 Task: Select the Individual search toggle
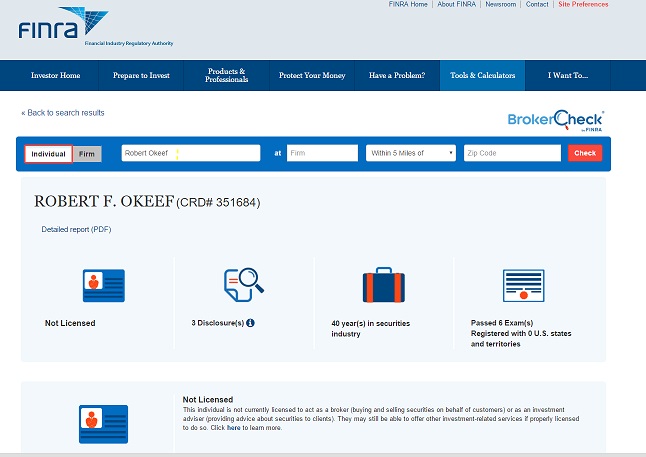(x=49, y=154)
